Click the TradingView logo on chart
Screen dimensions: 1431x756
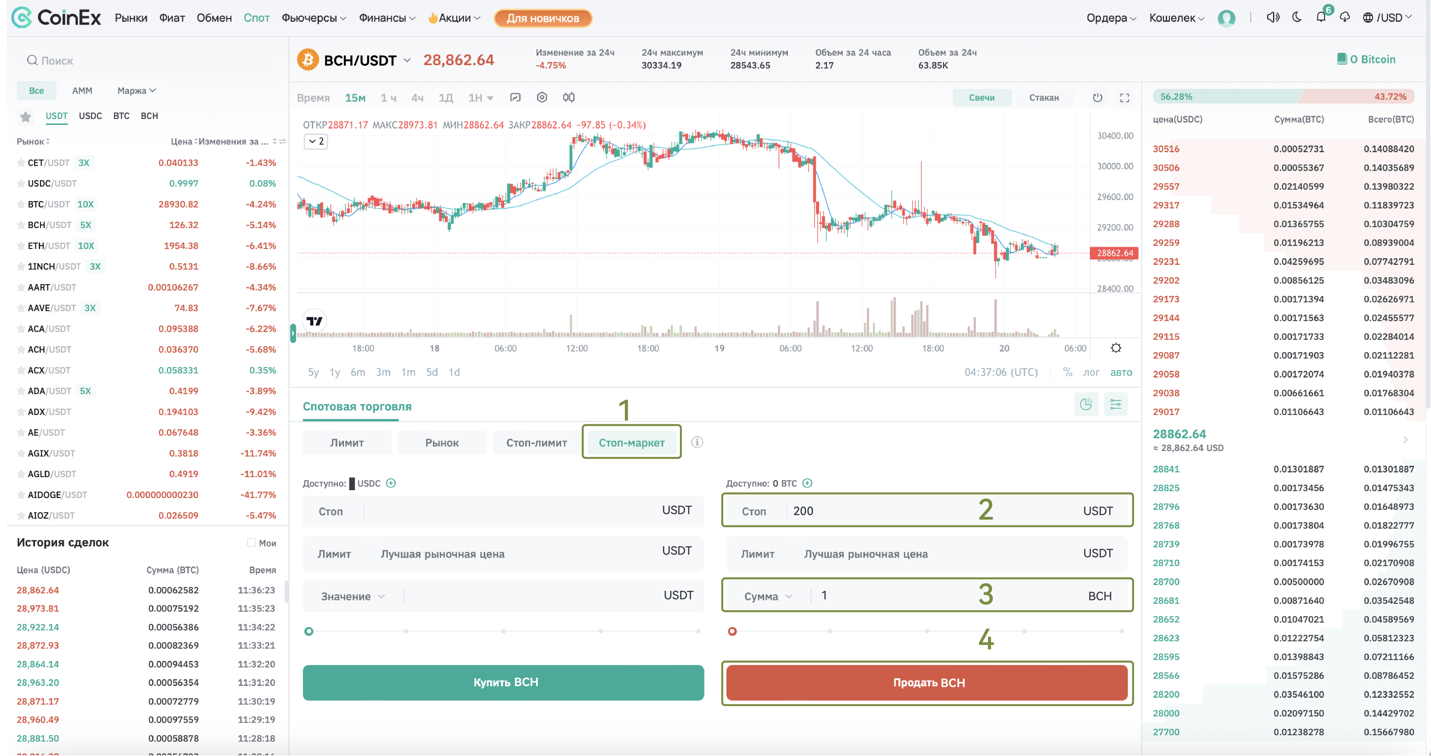click(x=315, y=321)
